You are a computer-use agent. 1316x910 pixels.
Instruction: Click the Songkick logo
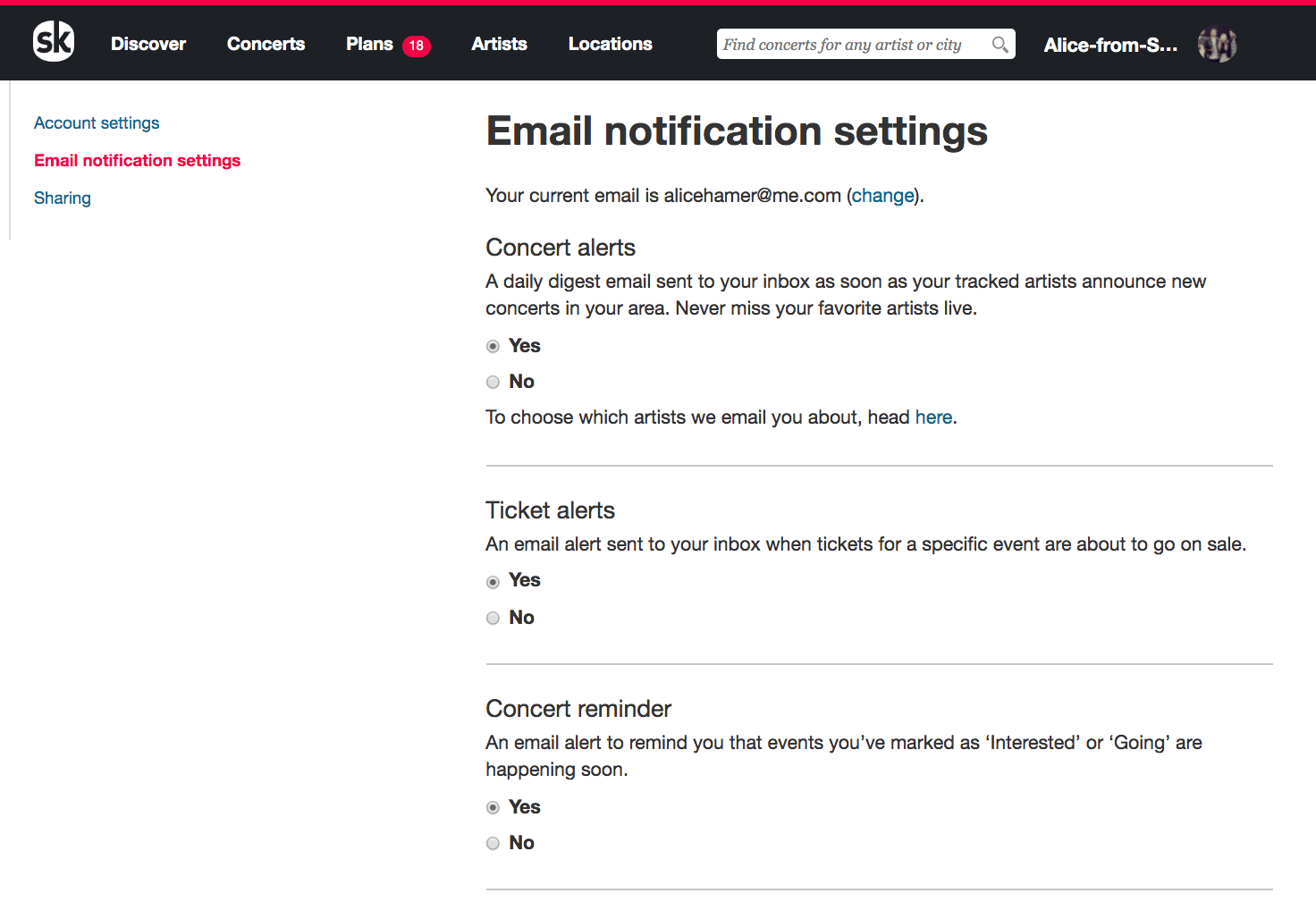click(53, 41)
